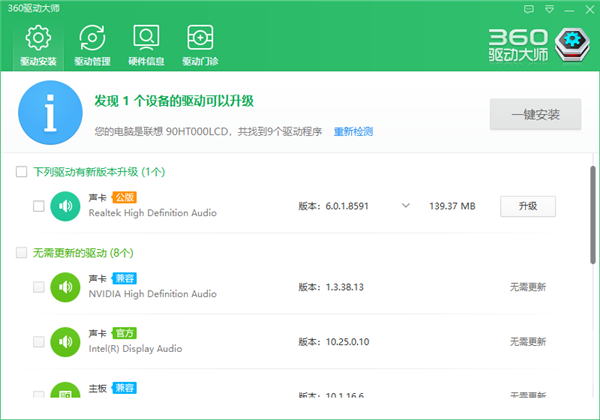Click the Intel Display Audio speaker icon
The width and height of the screenshot is (600, 420).
[x=65, y=342]
